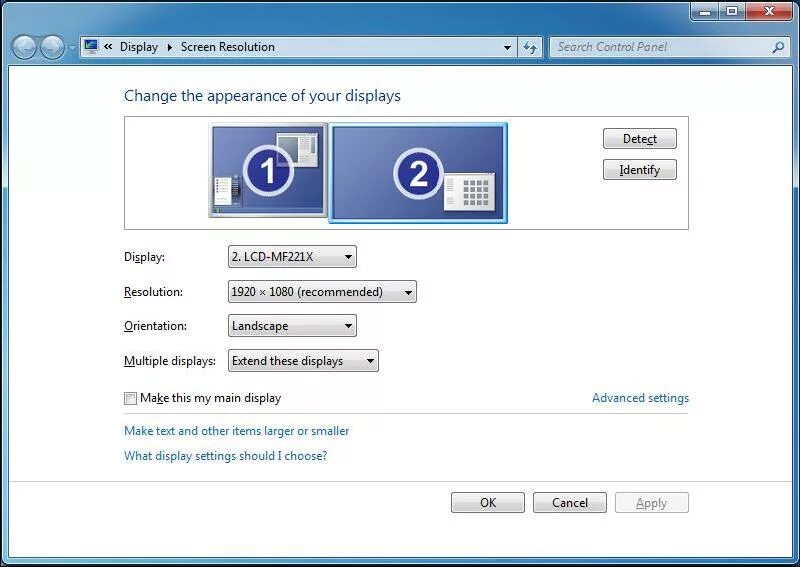Select monitor 2 thumbnail

[x=418, y=172]
